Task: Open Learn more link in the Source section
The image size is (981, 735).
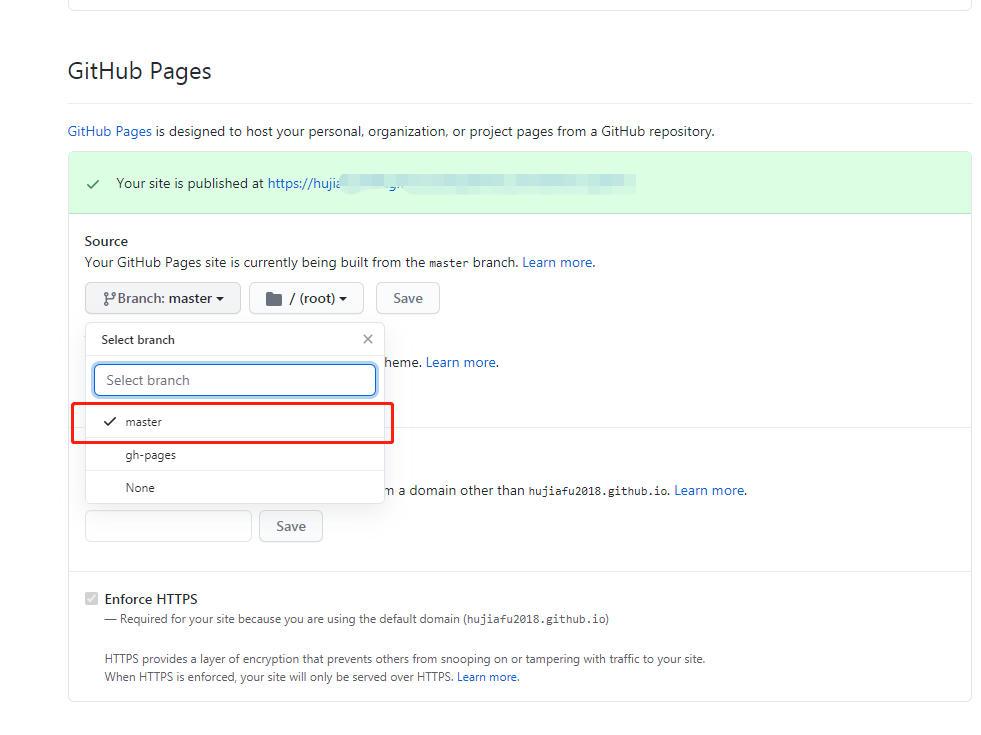Action: click(557, 263)
